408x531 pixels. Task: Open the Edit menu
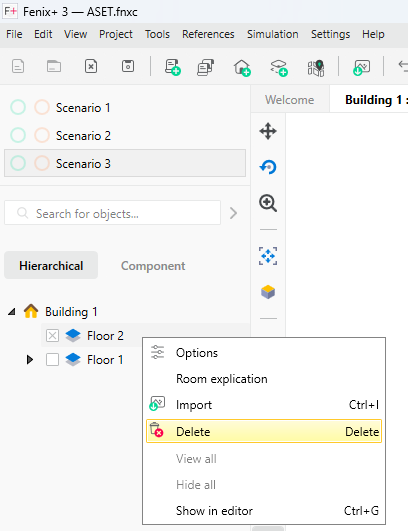[x=43, y=34]
